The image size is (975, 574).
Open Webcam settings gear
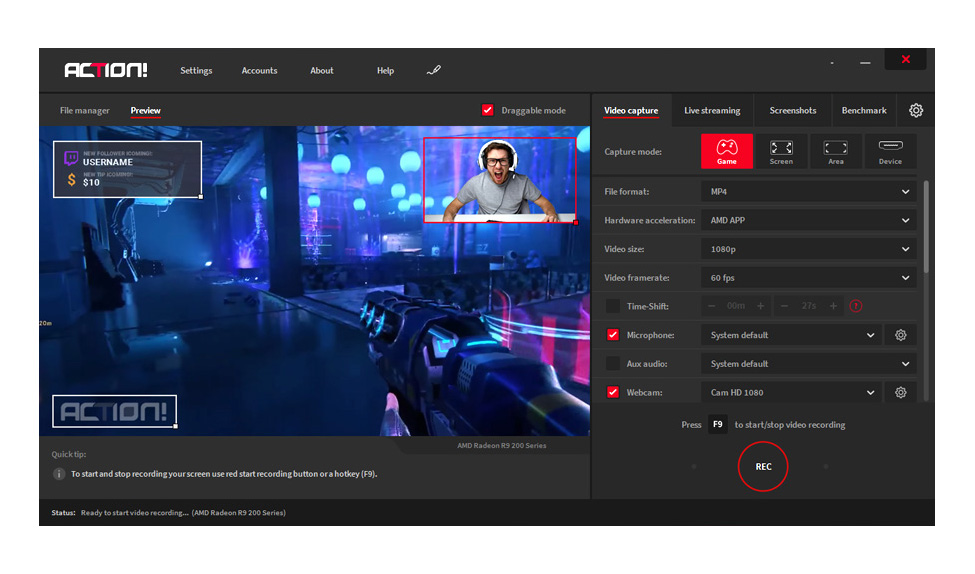(x=900, y=392)
